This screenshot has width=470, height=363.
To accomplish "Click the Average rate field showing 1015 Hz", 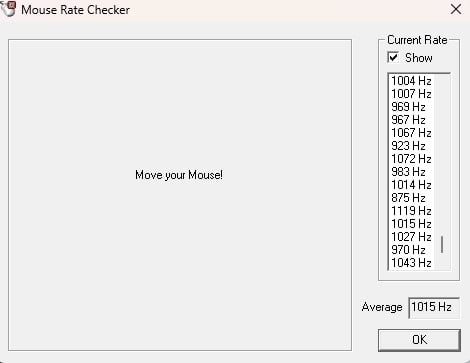I will (x=434, y=307).
